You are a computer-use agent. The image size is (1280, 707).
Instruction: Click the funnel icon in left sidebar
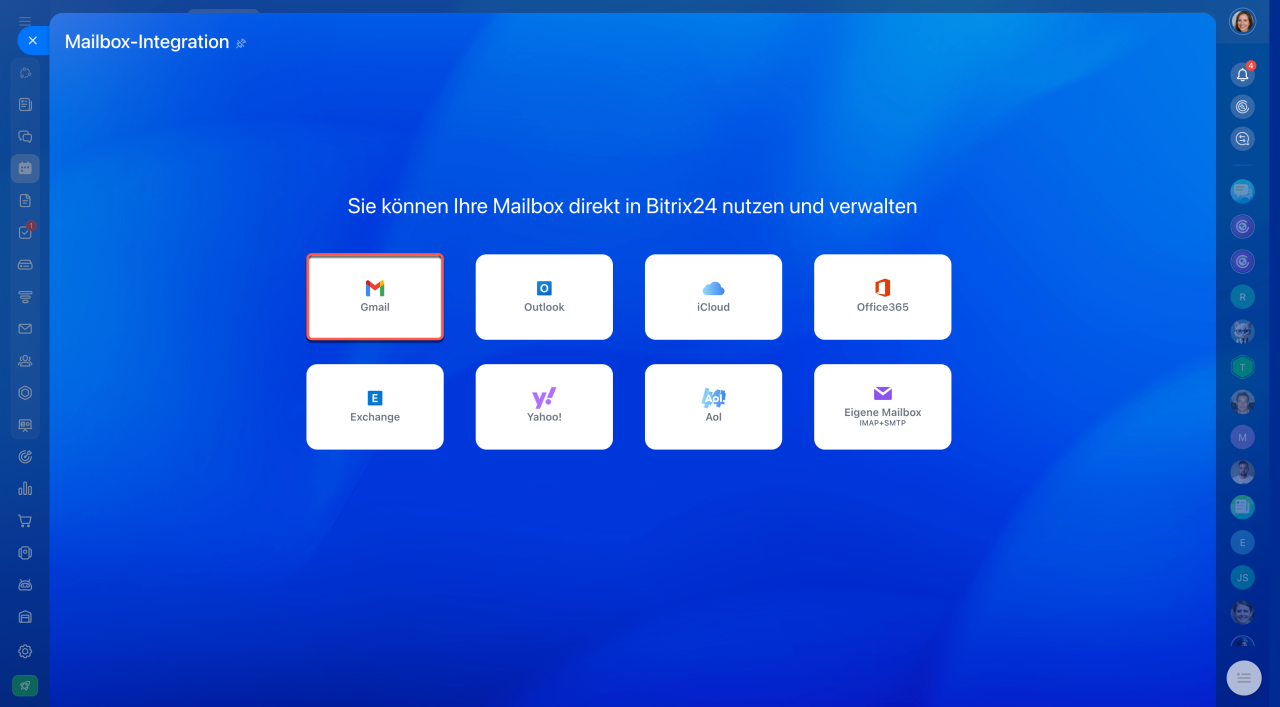point(25,297)
